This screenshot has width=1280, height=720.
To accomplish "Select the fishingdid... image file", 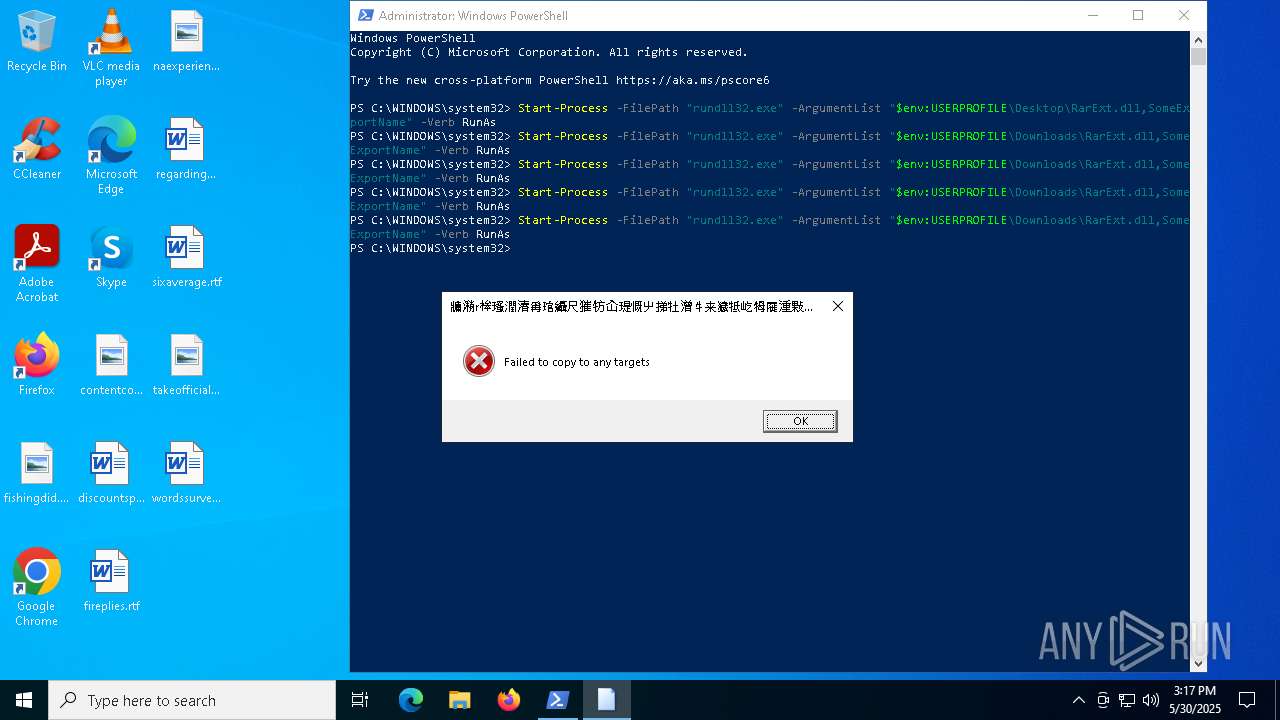I will pyautogui.click(x=37, y=474).
